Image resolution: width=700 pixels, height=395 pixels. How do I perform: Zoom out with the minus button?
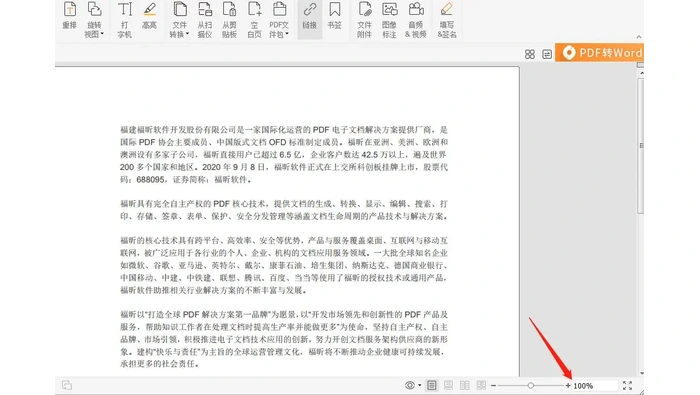pyautogui.click(x=493, y=386)
